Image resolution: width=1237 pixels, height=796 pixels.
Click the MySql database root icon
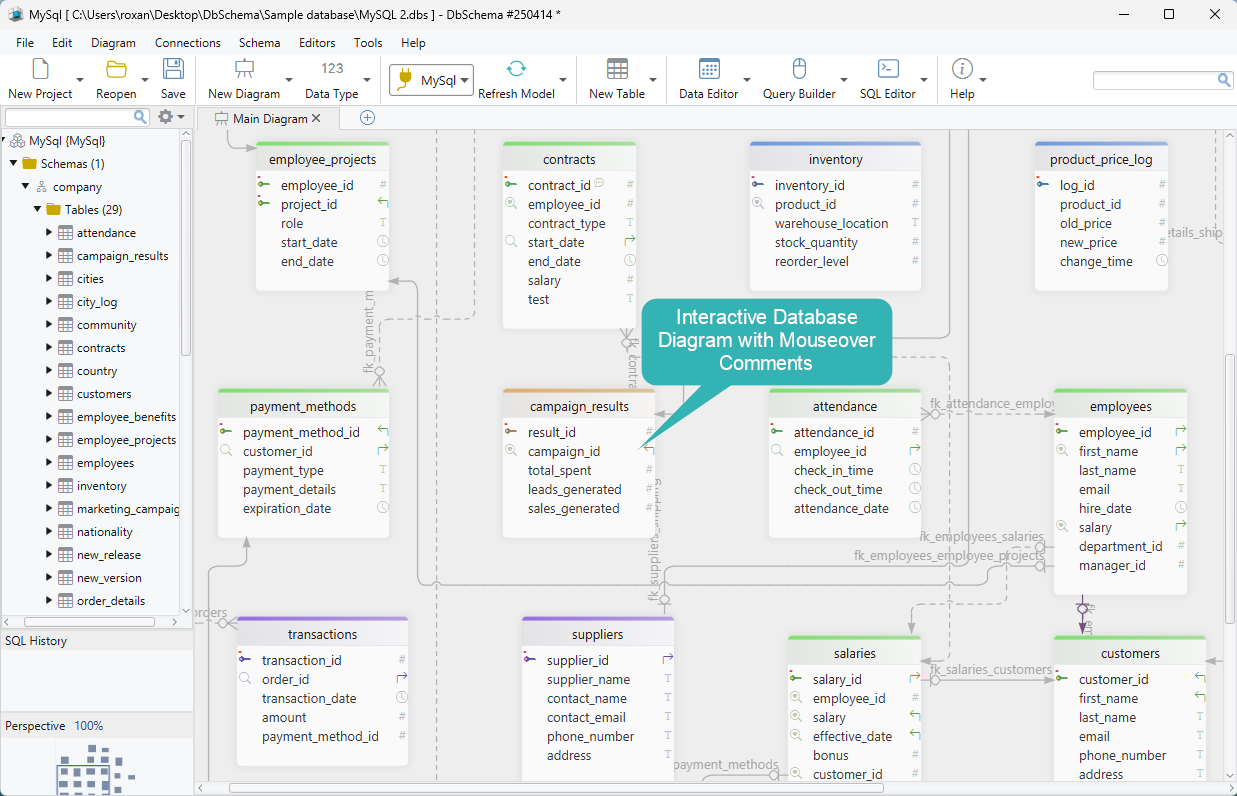(17, 141)
